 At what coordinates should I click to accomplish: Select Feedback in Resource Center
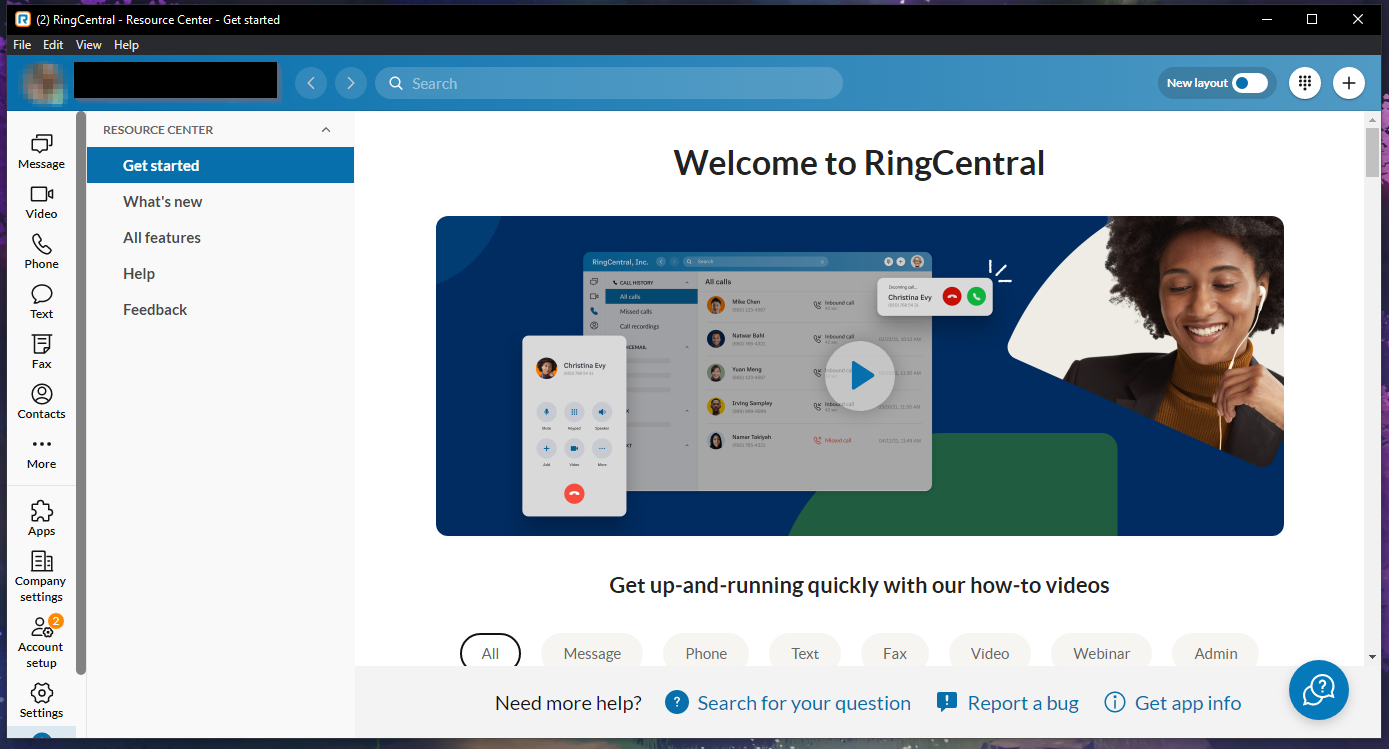point(220,309)
